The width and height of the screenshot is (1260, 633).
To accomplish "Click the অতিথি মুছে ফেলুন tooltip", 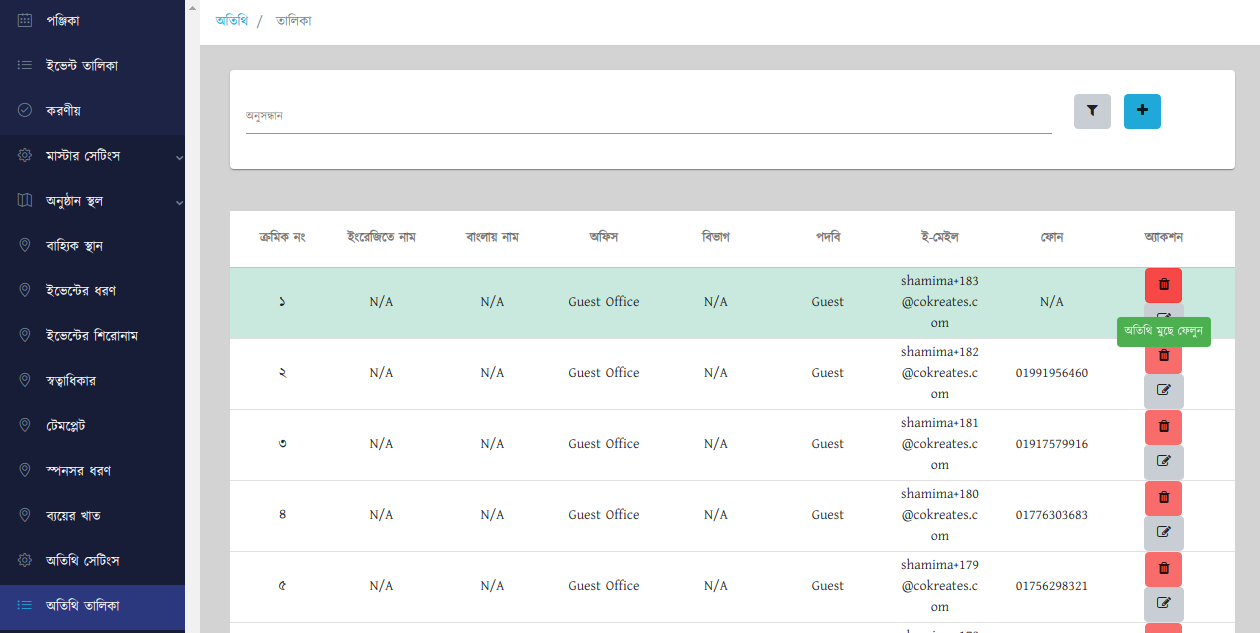I will 1164,331.
